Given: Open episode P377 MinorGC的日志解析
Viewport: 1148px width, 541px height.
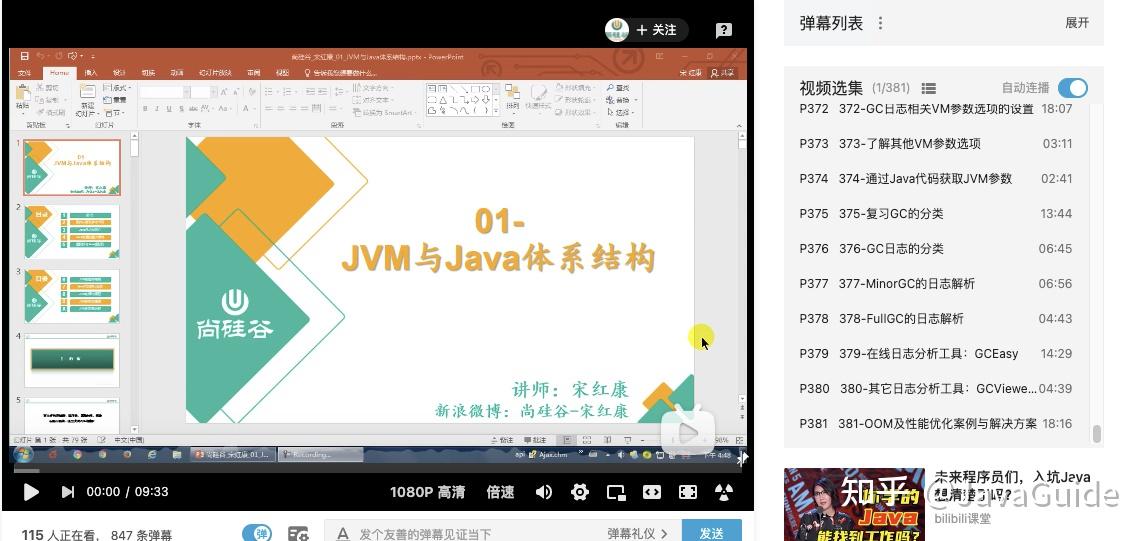Looking at the screenshot, I should coord(936,283).
